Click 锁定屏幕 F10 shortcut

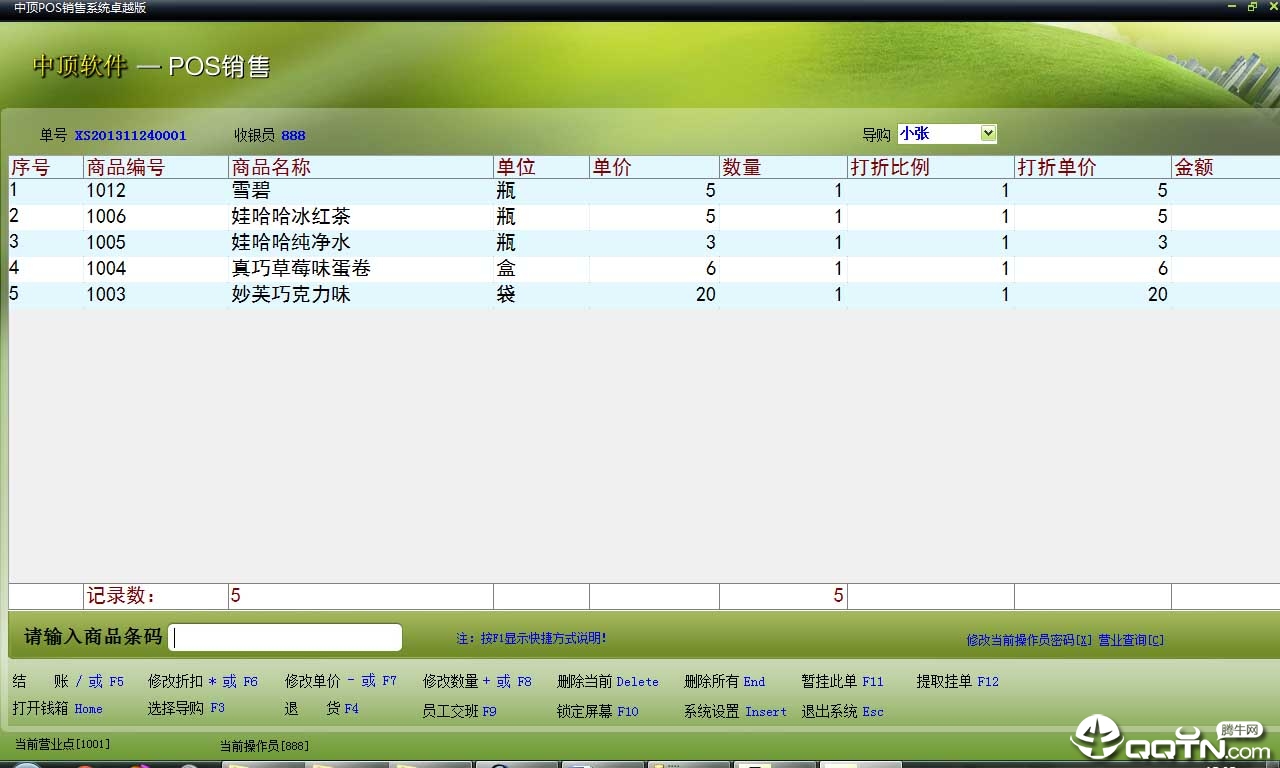[x=597, y=712]
